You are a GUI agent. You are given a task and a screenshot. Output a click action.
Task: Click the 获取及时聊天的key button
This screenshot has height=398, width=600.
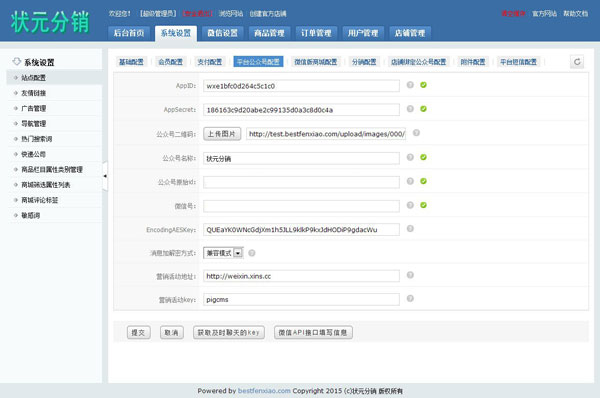point(229,332)
